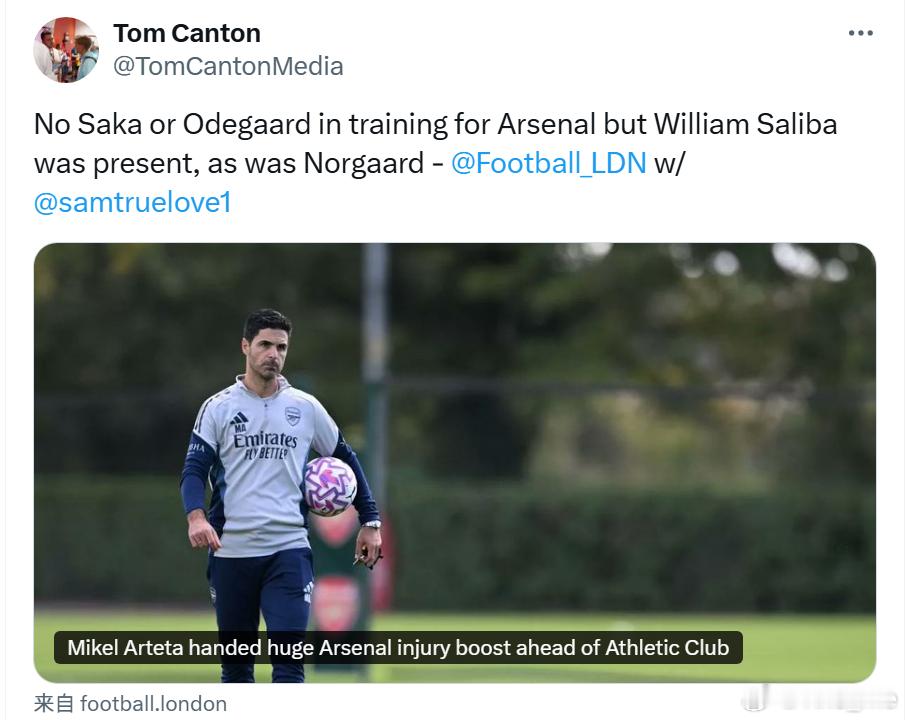Click the '来自' source prefix label
906x720 pixels.
tap(54, 704)
